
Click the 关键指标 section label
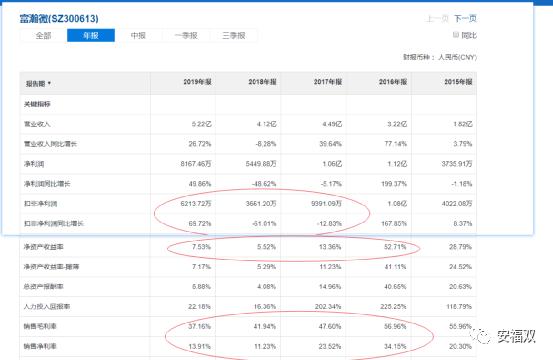point(37,104)
